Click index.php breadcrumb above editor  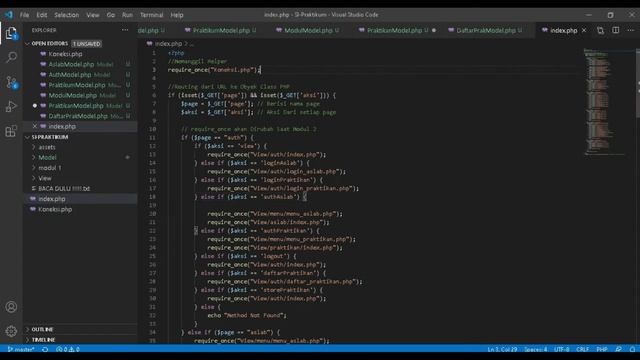pyautogui.click(x=168, y=44)
